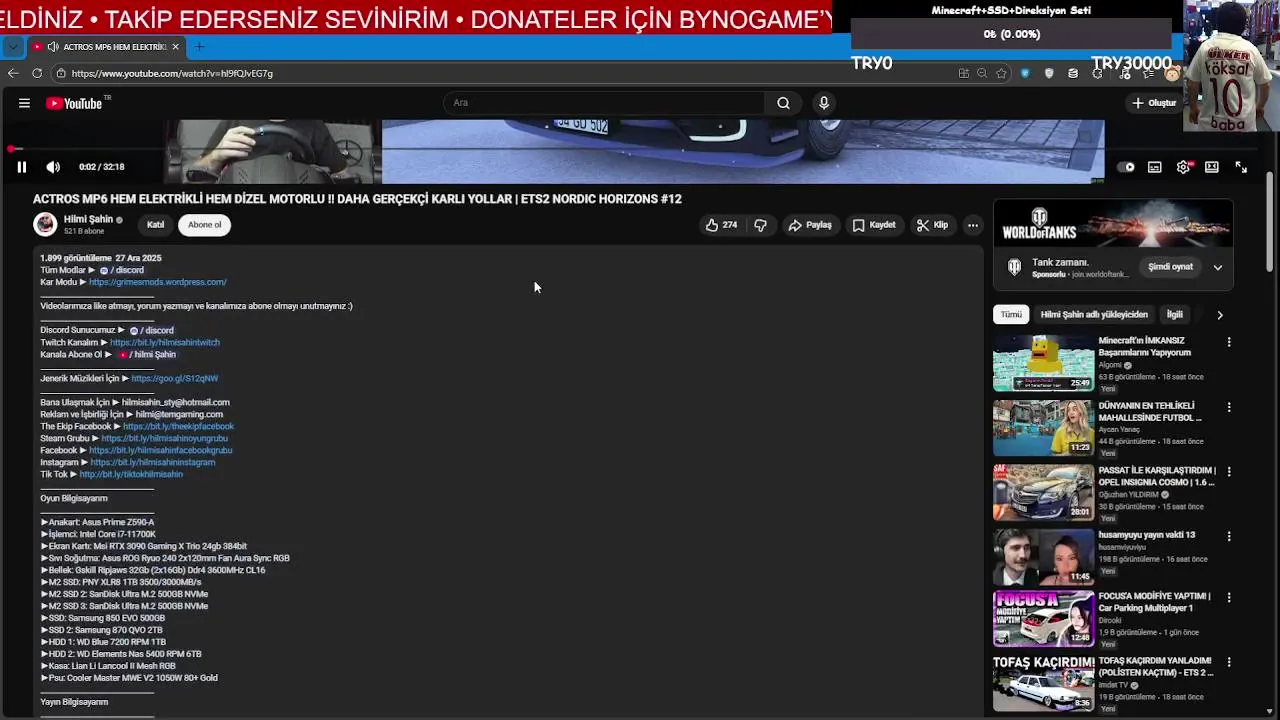The image size is (1280, 720).
Task: Open FOCUS'A MODİFİYE YAPTIM video title
Action: point(1154,602)
